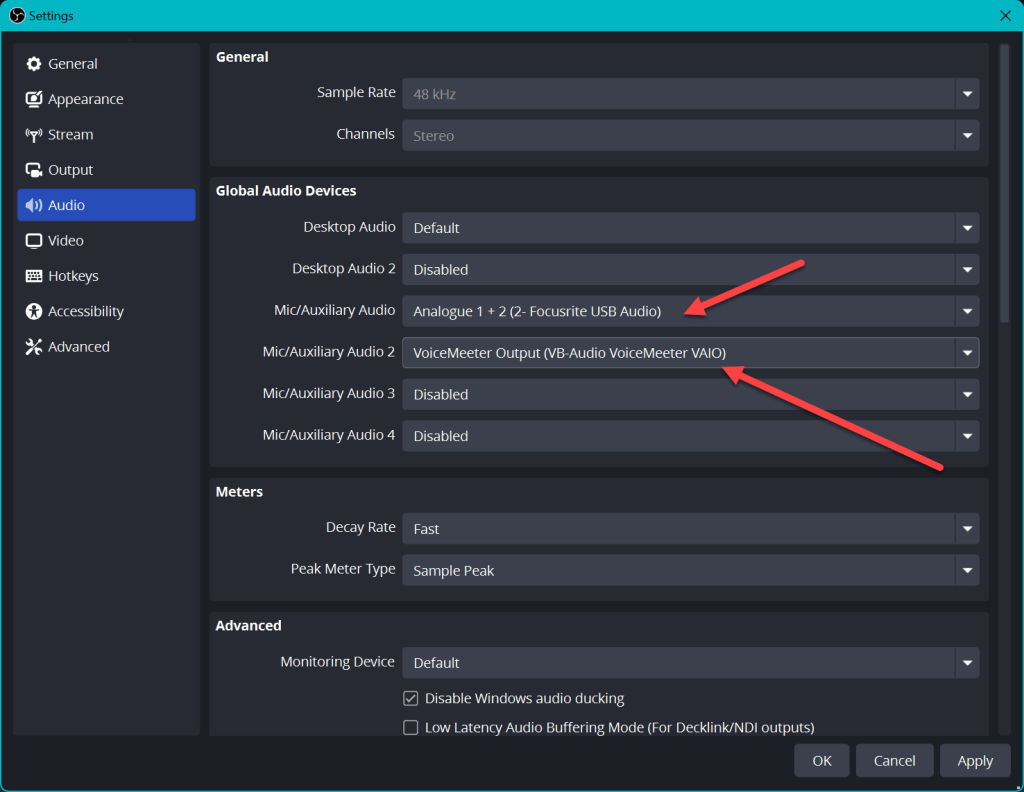Viewport: 1024px width, 792px height.
Task: Click the Meters section heading
Action: [x=239, y=492]
